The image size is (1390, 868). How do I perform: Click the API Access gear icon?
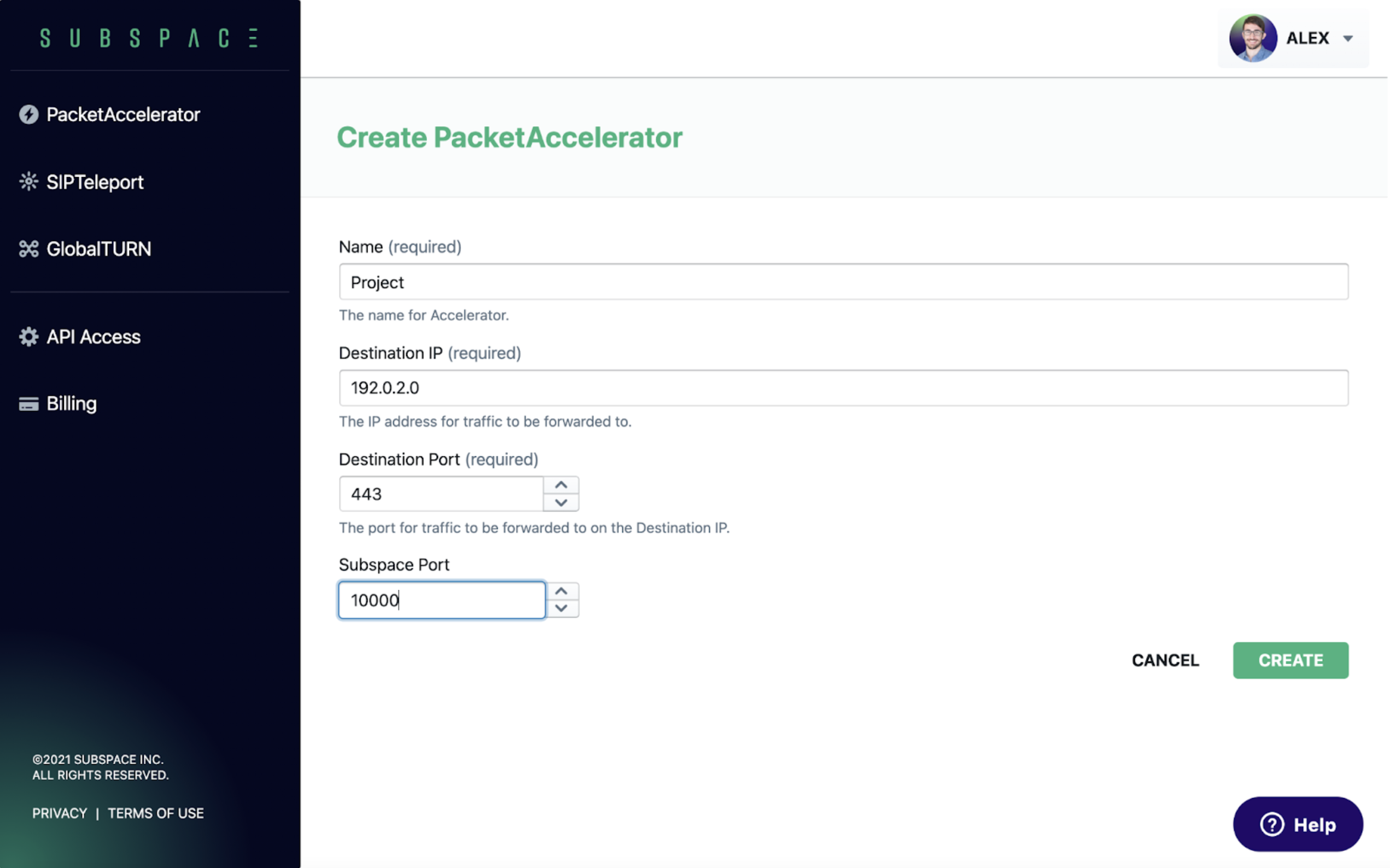click(28, 337)
